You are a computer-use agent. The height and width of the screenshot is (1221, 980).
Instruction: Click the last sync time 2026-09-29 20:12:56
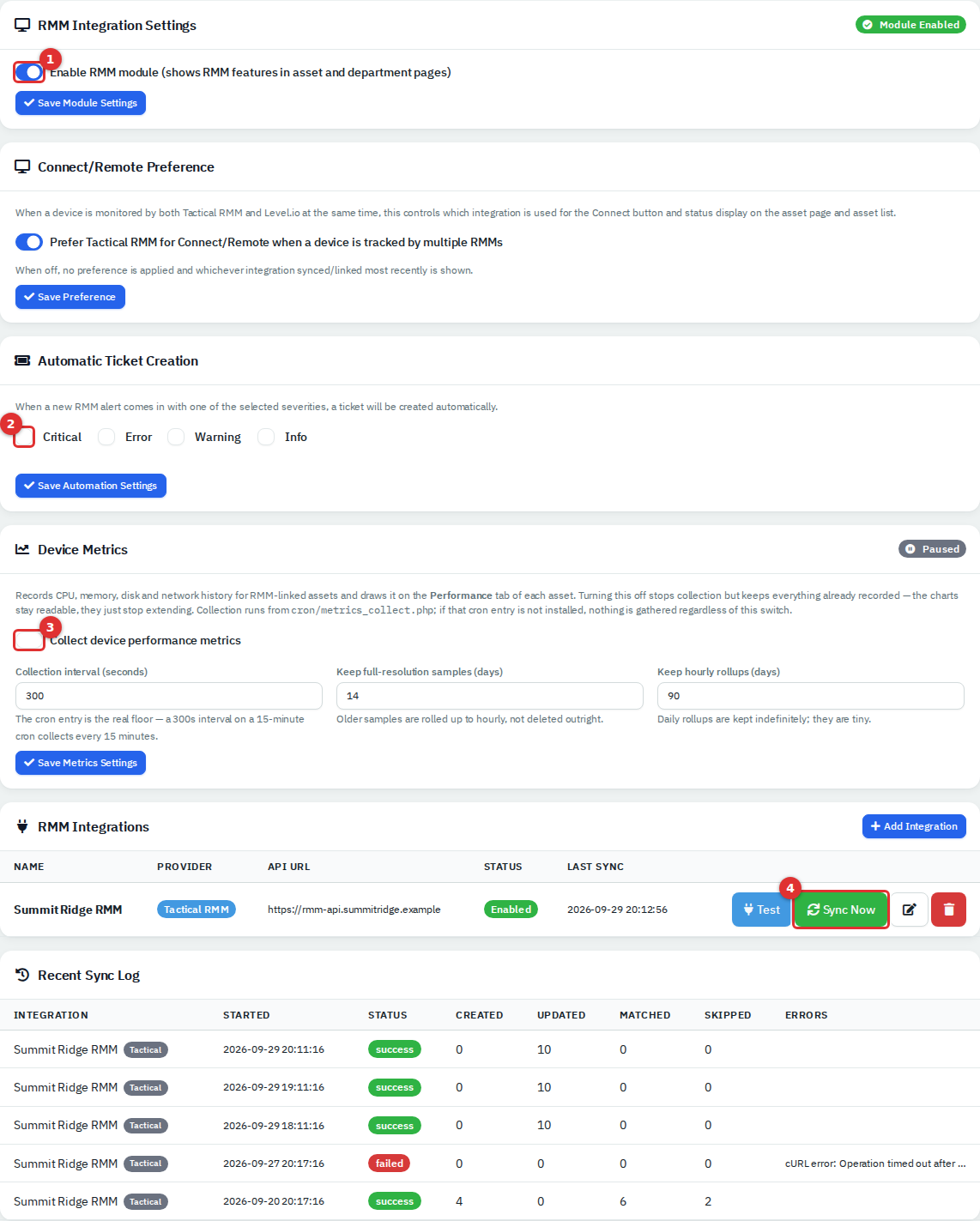(x=617, y=910)
